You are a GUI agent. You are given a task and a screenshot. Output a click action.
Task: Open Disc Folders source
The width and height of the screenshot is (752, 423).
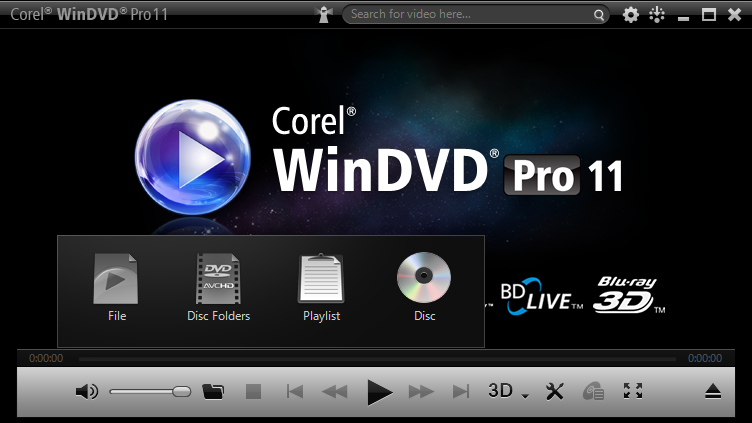(x=219, y=287)
